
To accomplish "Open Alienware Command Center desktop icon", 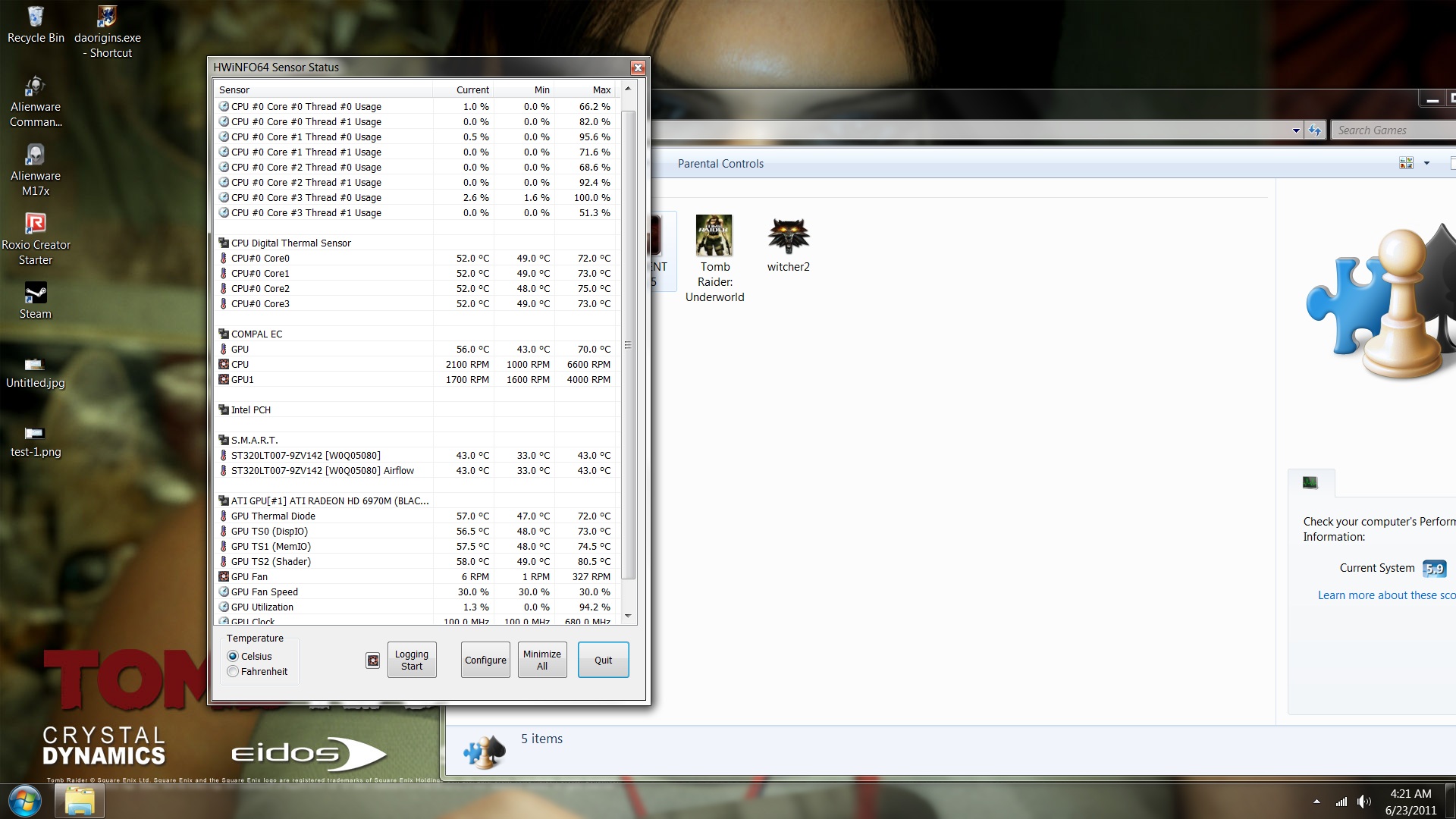I will [x=35, y=101].
